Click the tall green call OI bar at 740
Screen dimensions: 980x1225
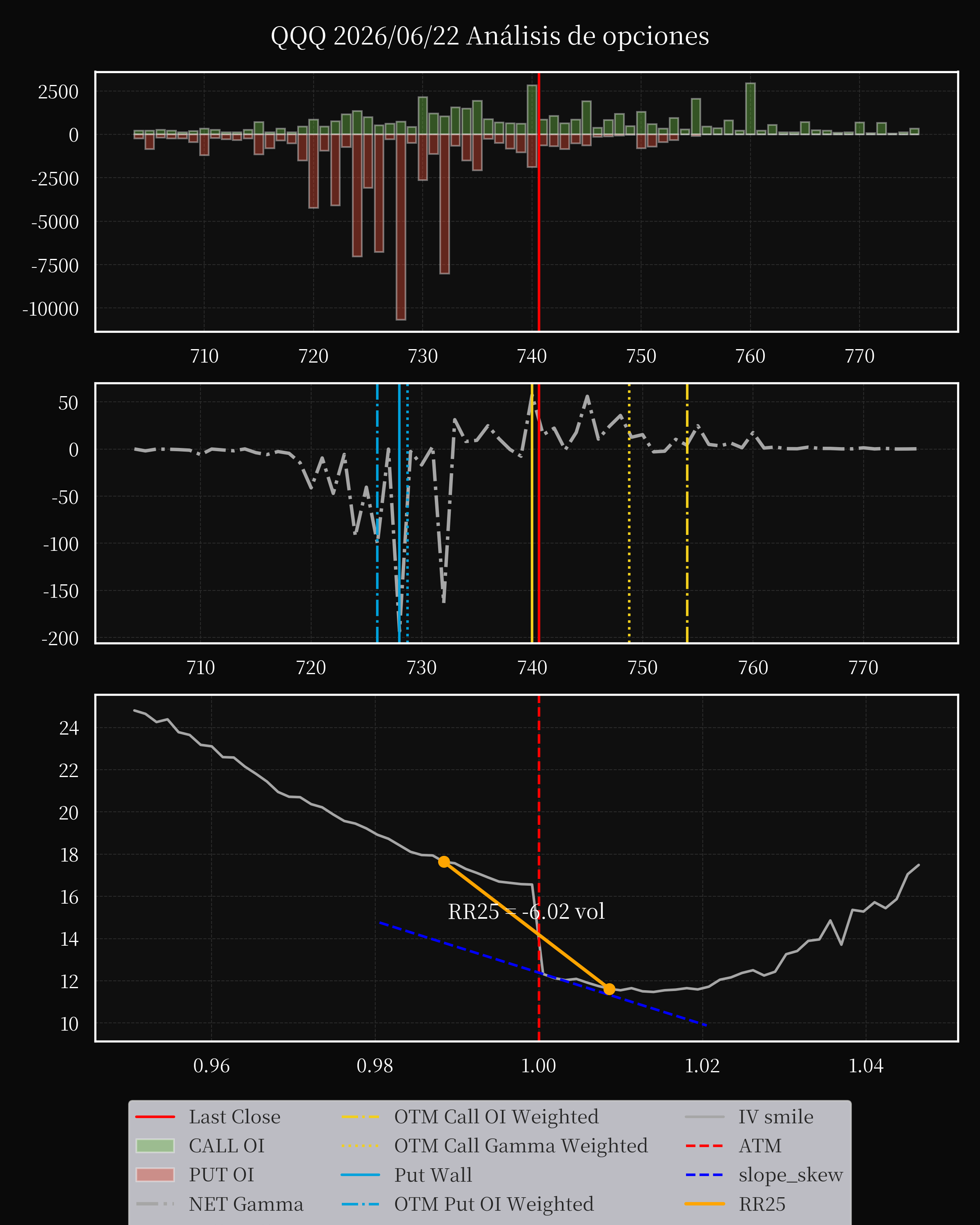pyautogui.click(x=532, y=110)
